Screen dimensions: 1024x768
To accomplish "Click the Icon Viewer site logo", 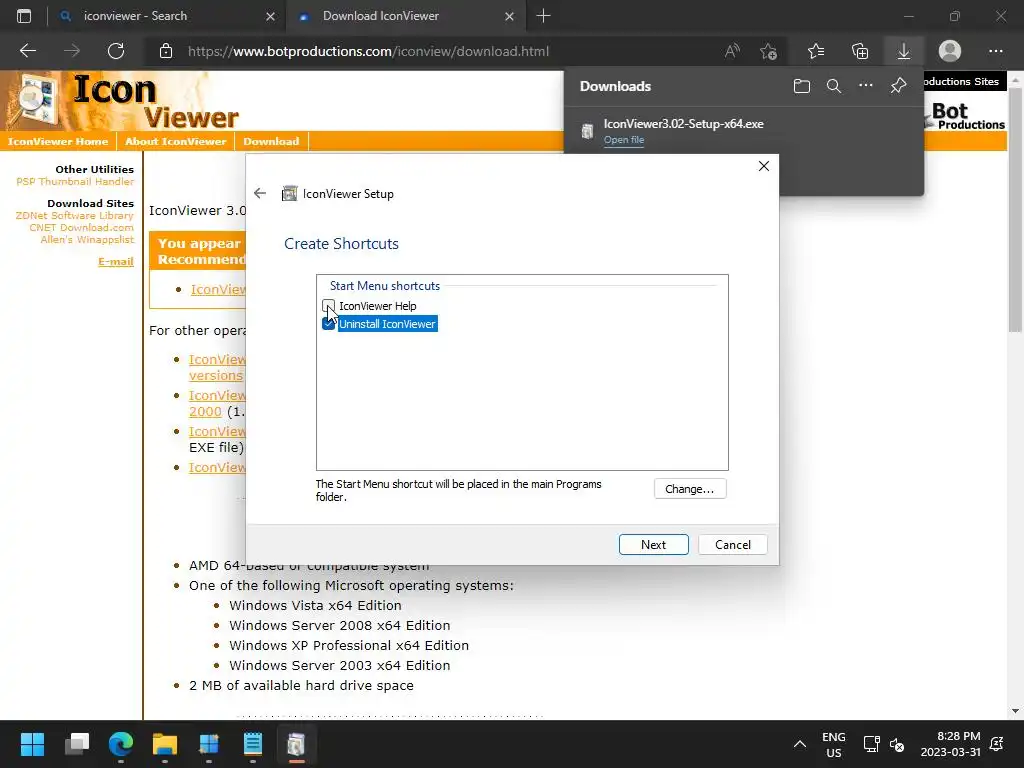I will [x=124, y=101].
